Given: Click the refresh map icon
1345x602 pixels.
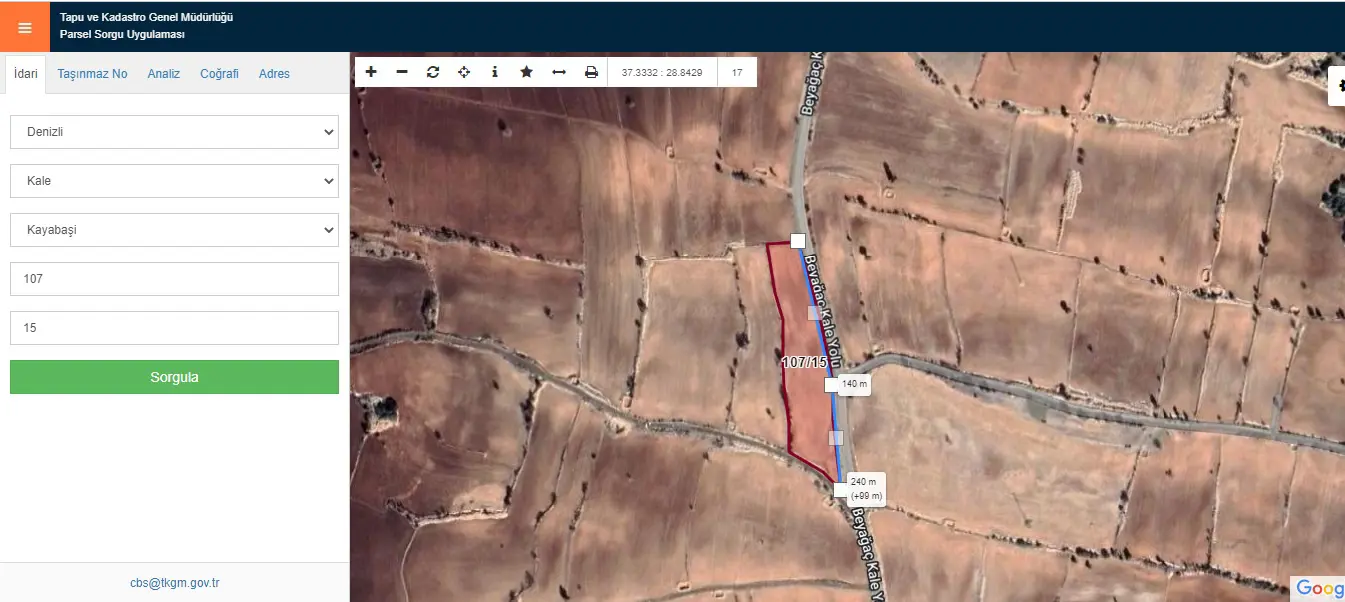Looking at the screenshot, I should point(433,72).
